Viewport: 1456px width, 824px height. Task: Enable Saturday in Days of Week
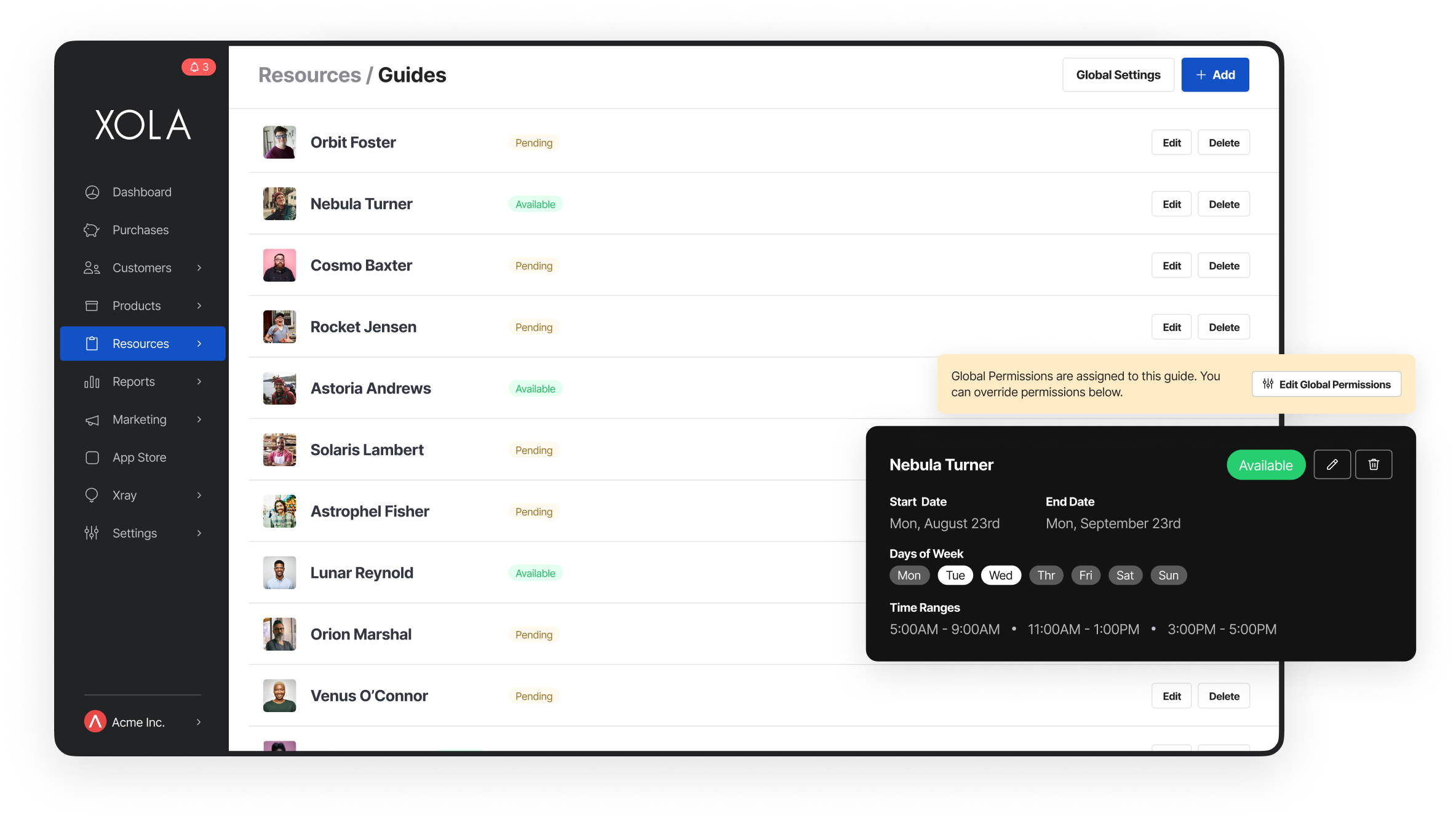[x=1124, y=575]
